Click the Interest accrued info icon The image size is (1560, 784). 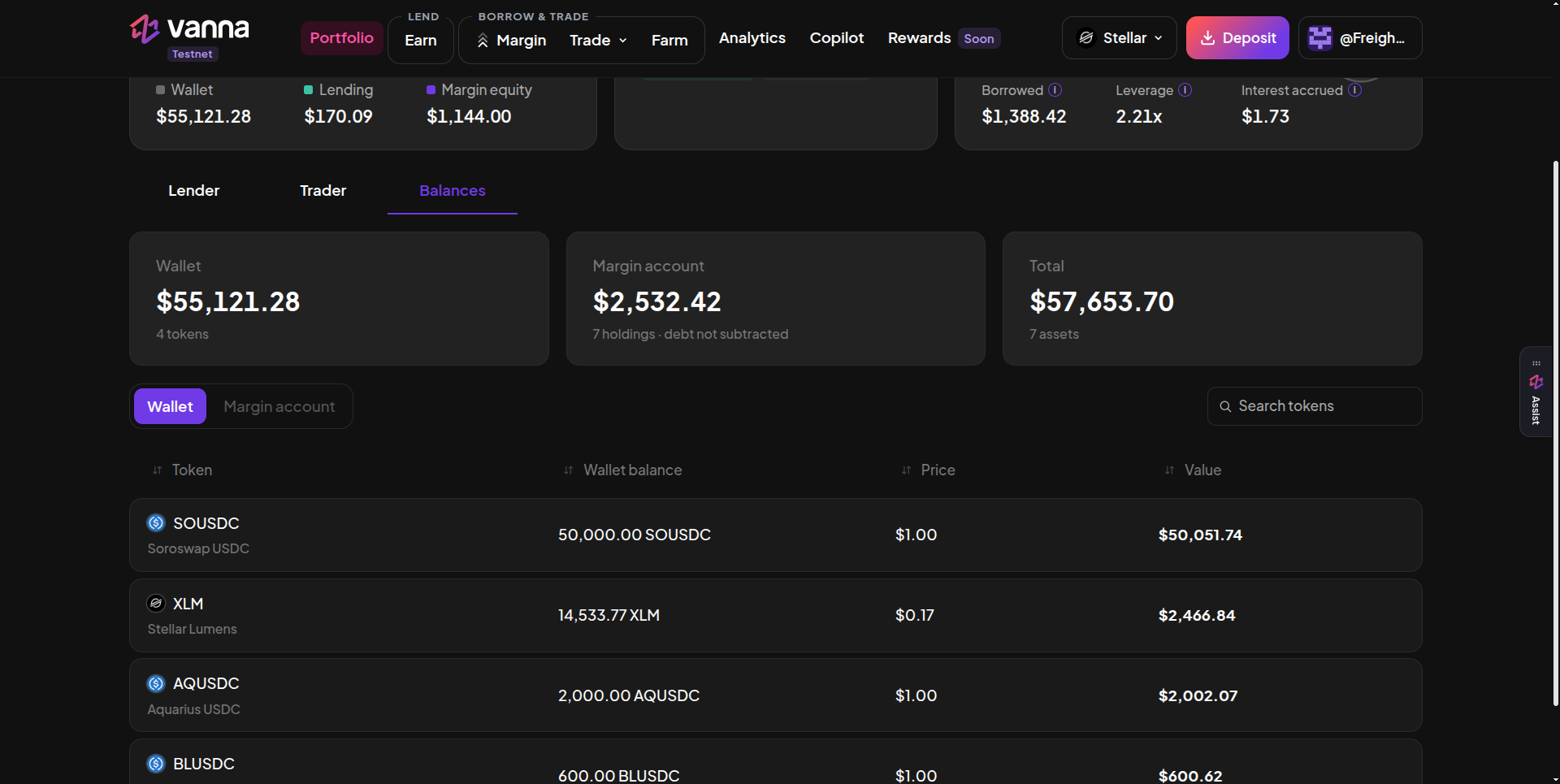[x=1355, y=90]
